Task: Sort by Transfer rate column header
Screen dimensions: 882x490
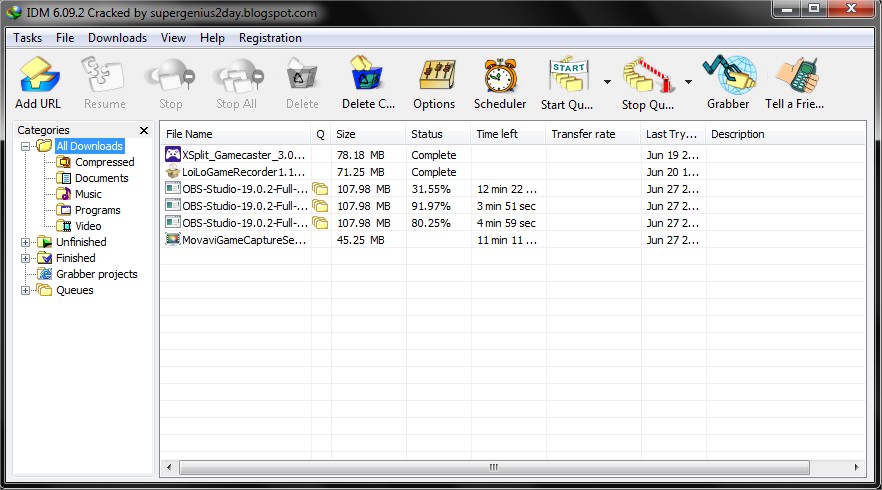Action: tap(593, 134)
